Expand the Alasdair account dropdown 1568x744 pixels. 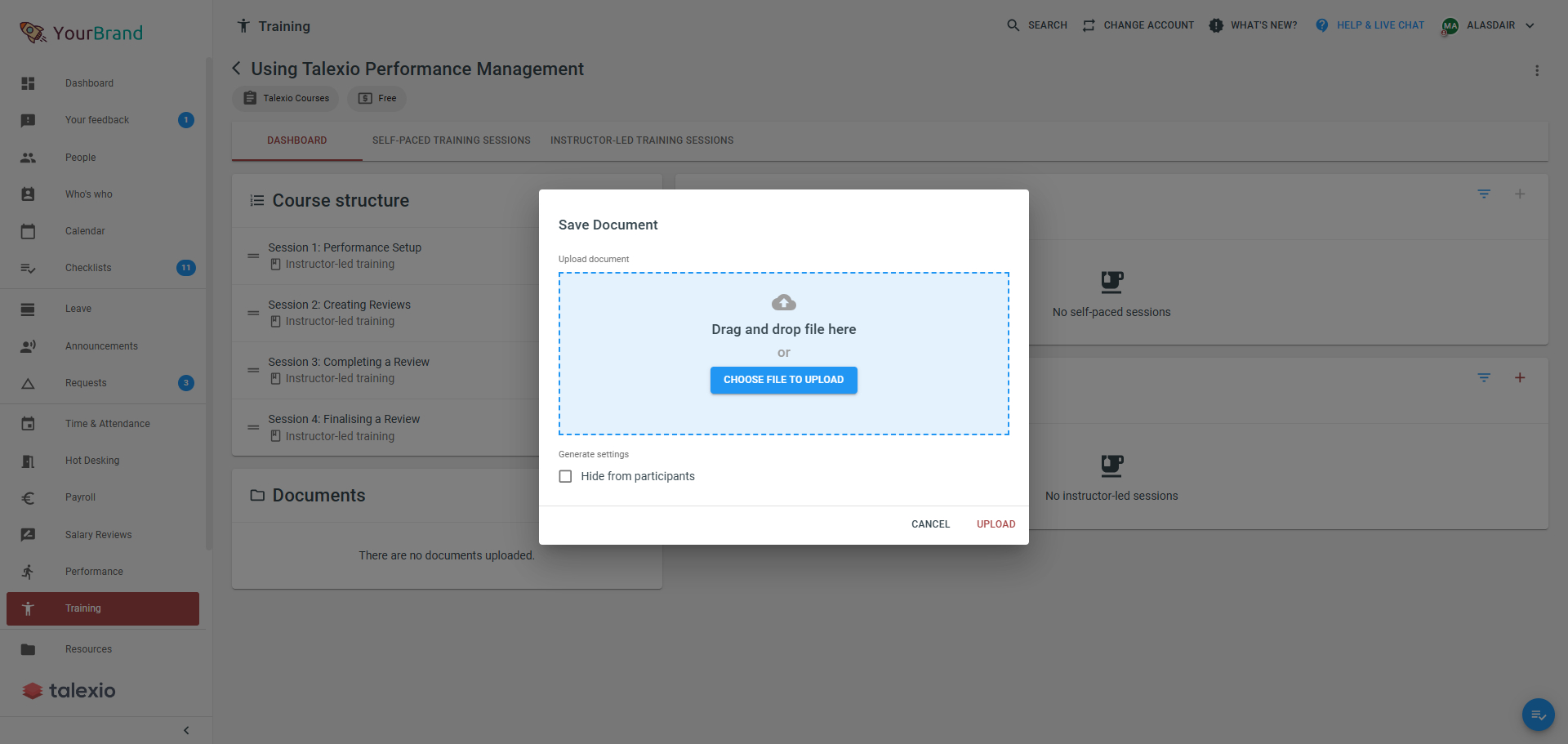coord(1530,25)
